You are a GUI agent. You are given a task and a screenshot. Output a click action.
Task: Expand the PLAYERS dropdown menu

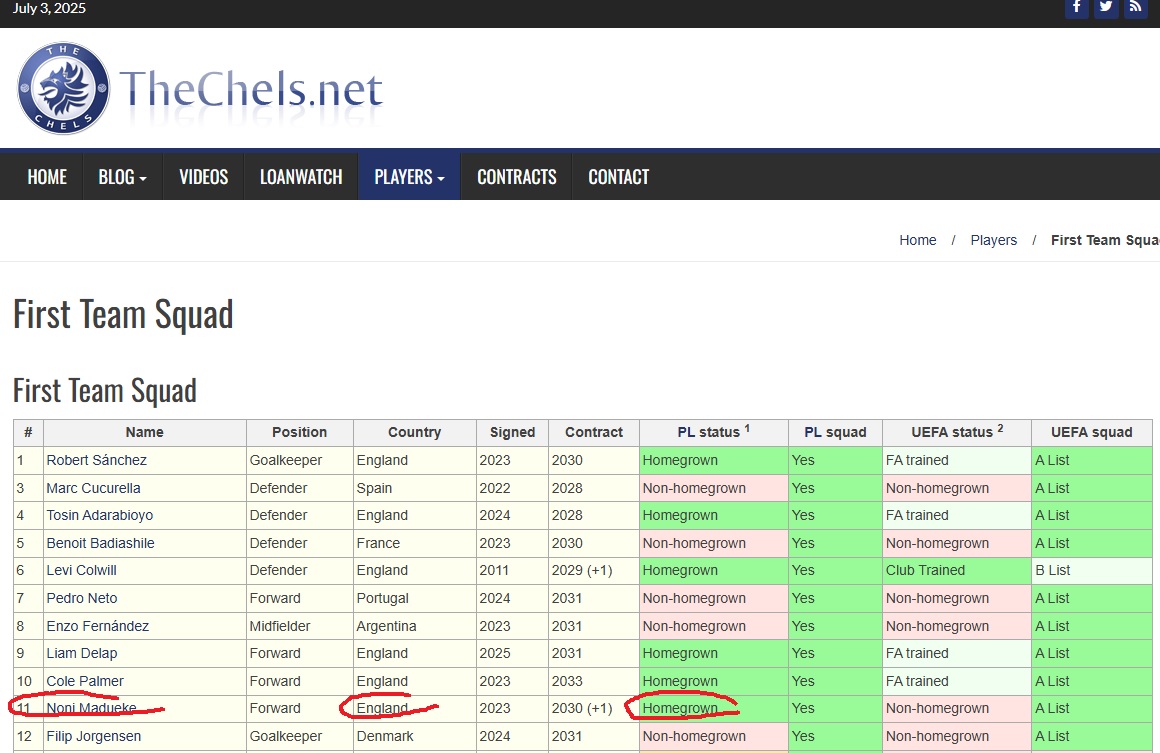[x=409, y=177]
